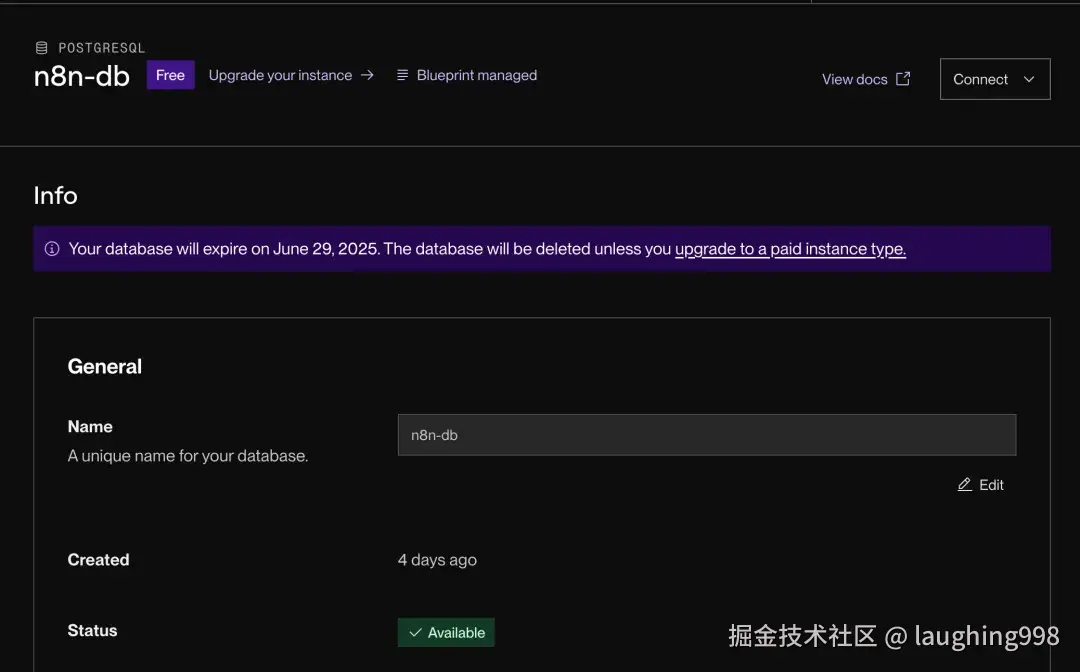This screenshot has height=672, width=1080.
Task: Click the Name field label
Action: (90, 427)
